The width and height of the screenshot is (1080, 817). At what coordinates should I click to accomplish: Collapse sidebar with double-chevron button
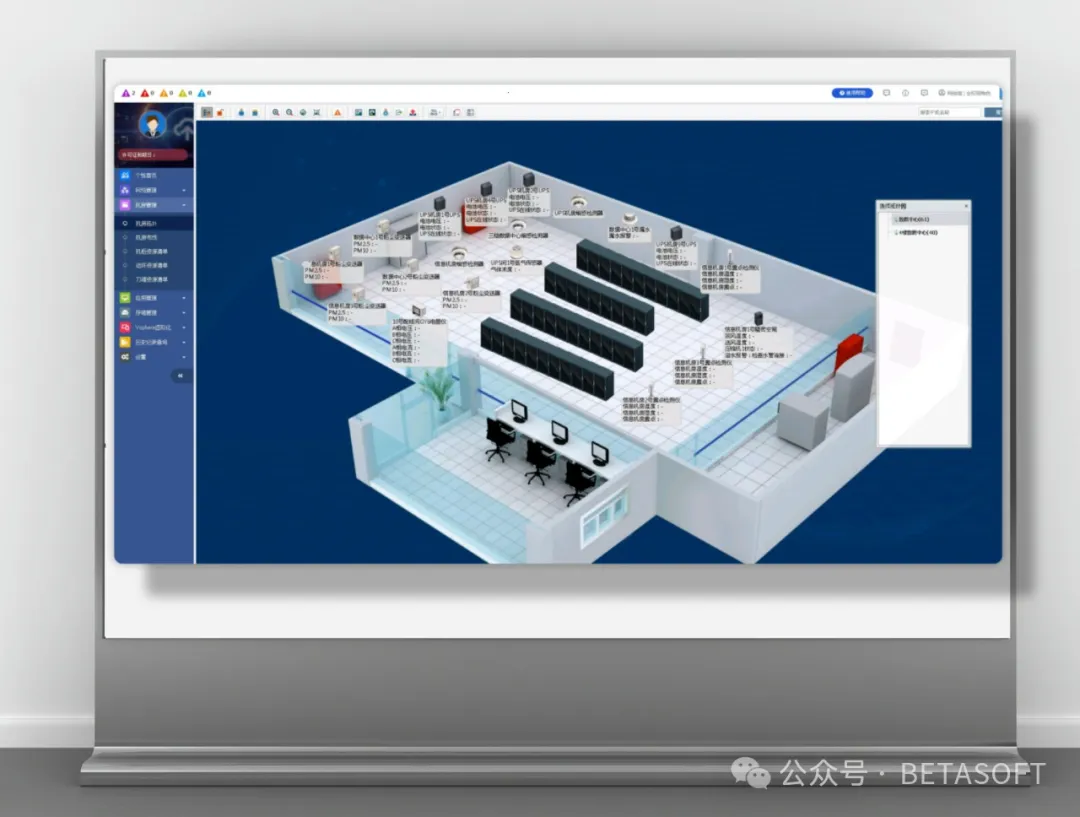tap(180, 376)
